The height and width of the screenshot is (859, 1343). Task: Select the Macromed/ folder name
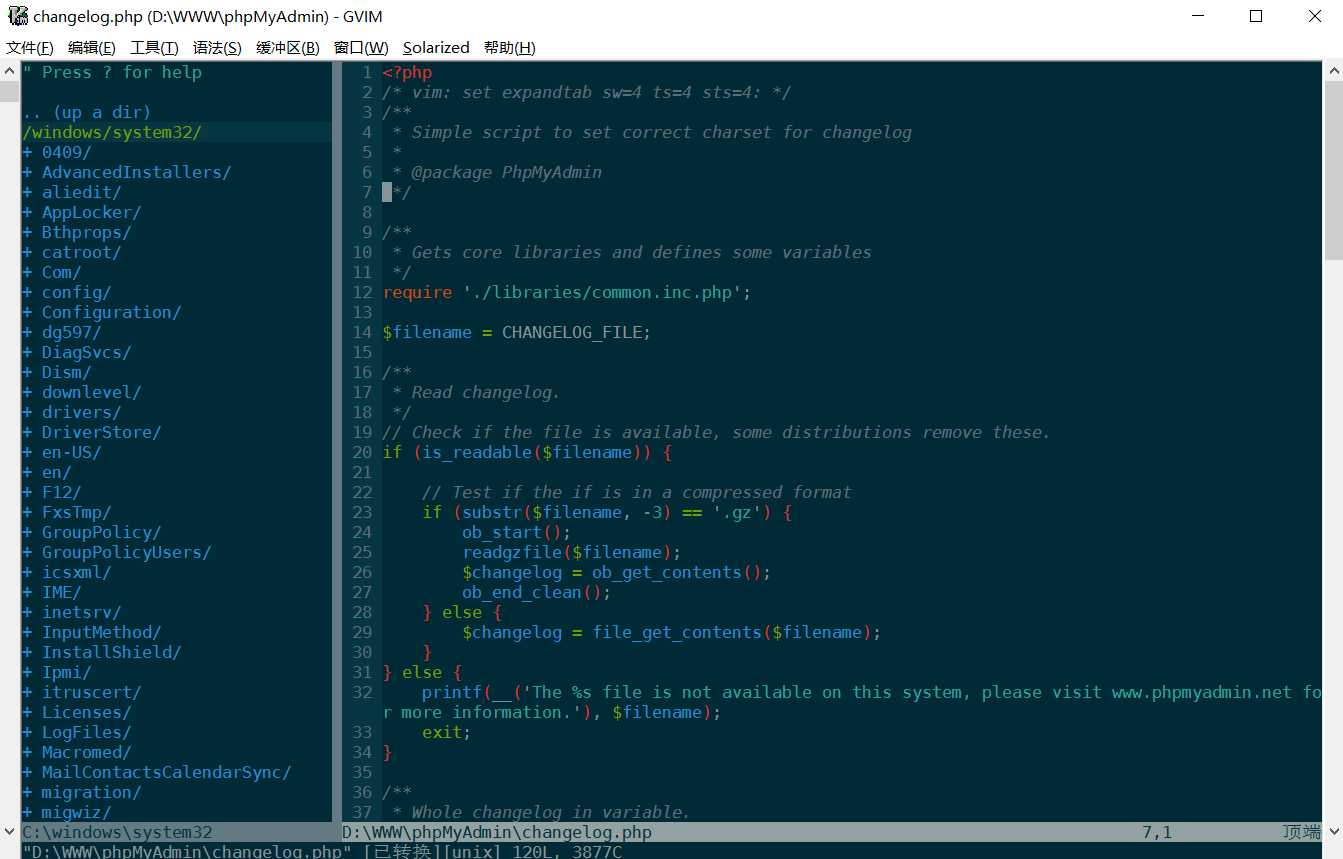click(x=86, y=752)
